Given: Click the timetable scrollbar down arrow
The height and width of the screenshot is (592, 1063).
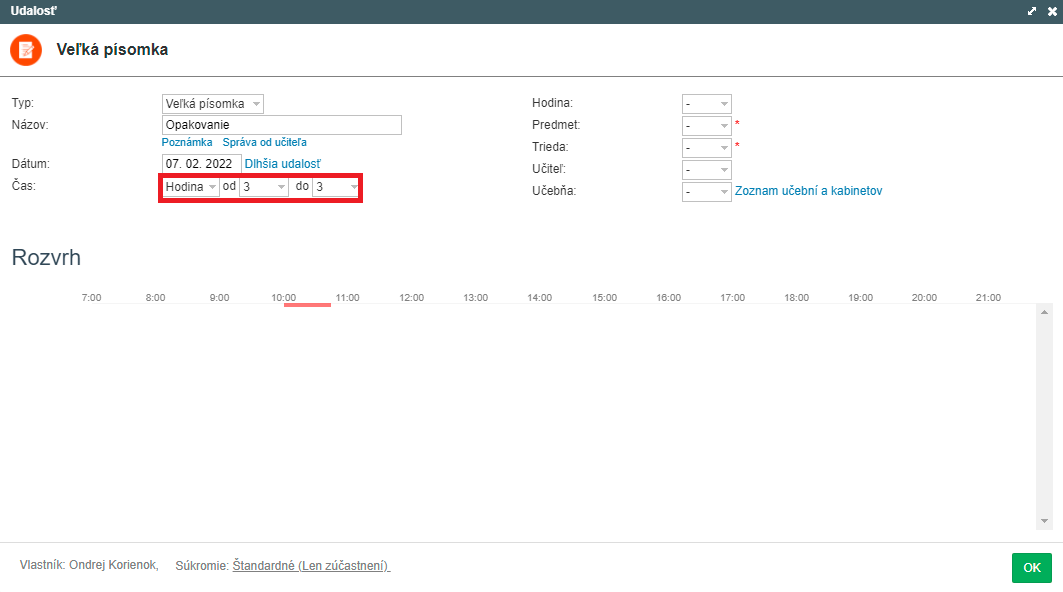Looking at the screenshot, I should click(1044, 521).
